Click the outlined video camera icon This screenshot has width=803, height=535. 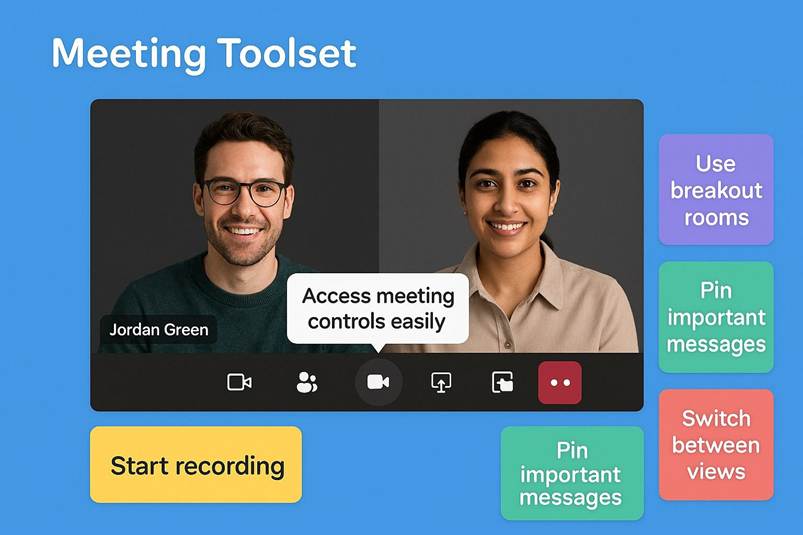[x=239, y=382]
